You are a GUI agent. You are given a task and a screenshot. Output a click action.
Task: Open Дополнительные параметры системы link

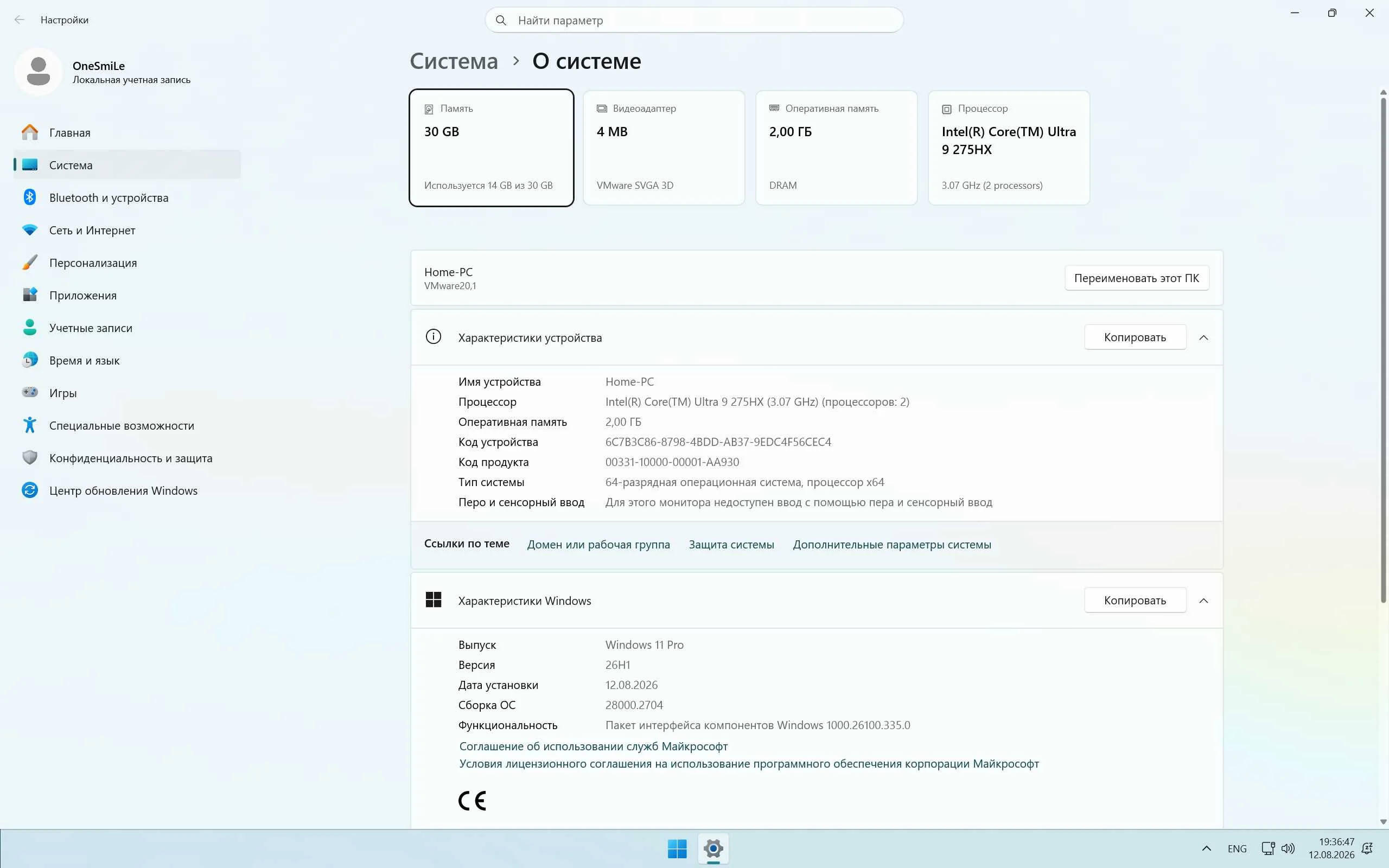click(892, 545)
